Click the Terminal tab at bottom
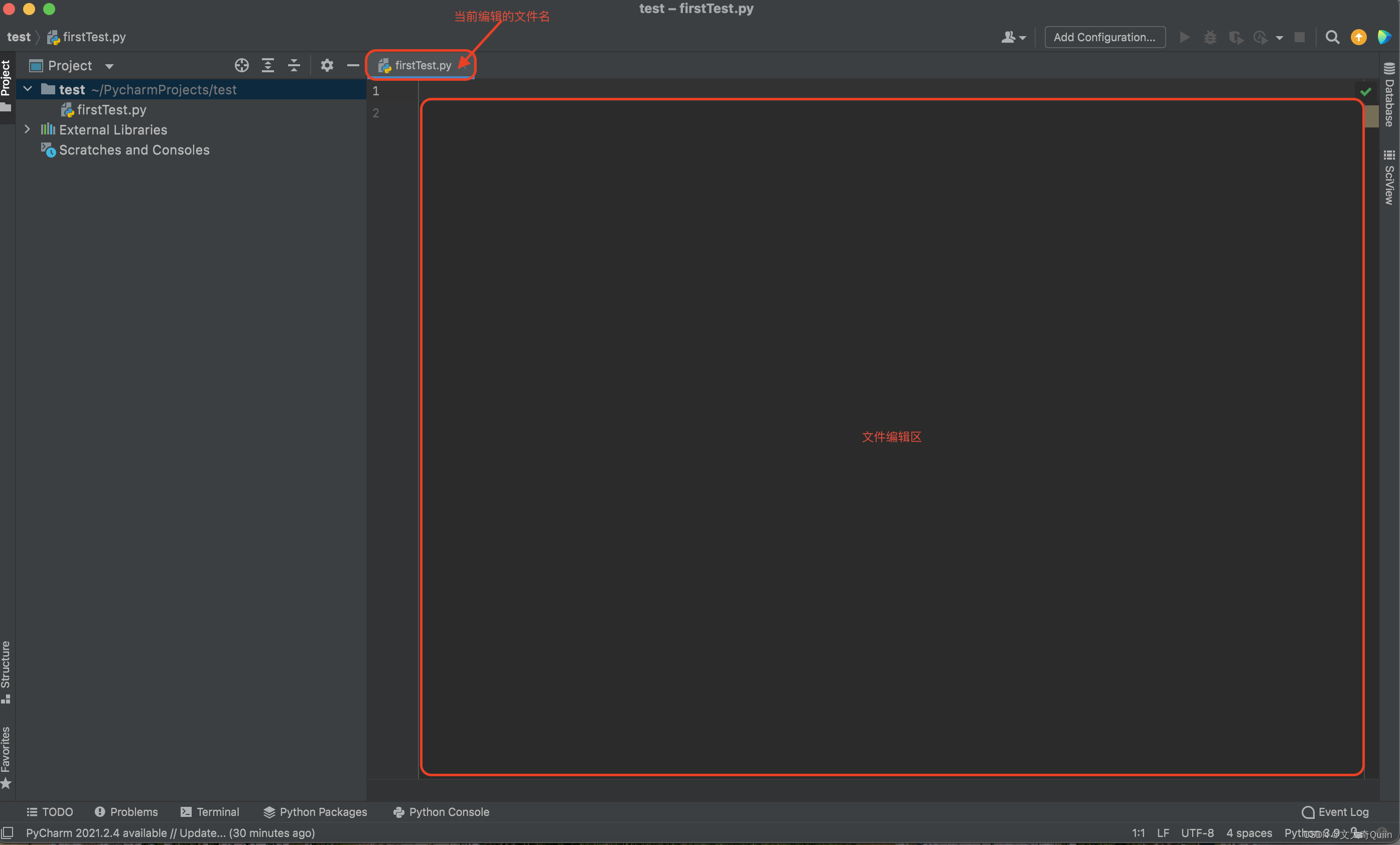This screenshot has width=1400, height=845. pyautogui.click(x=210, y=811)
